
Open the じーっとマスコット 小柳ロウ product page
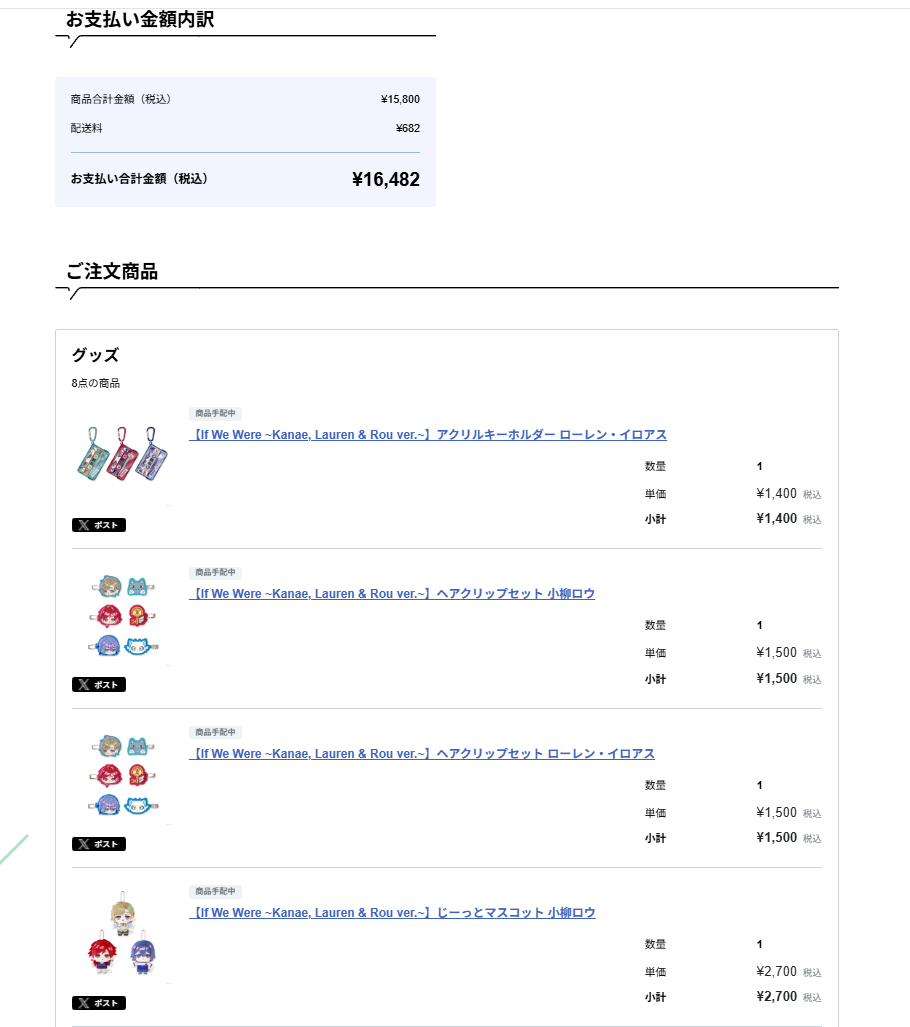coord(392,913)
